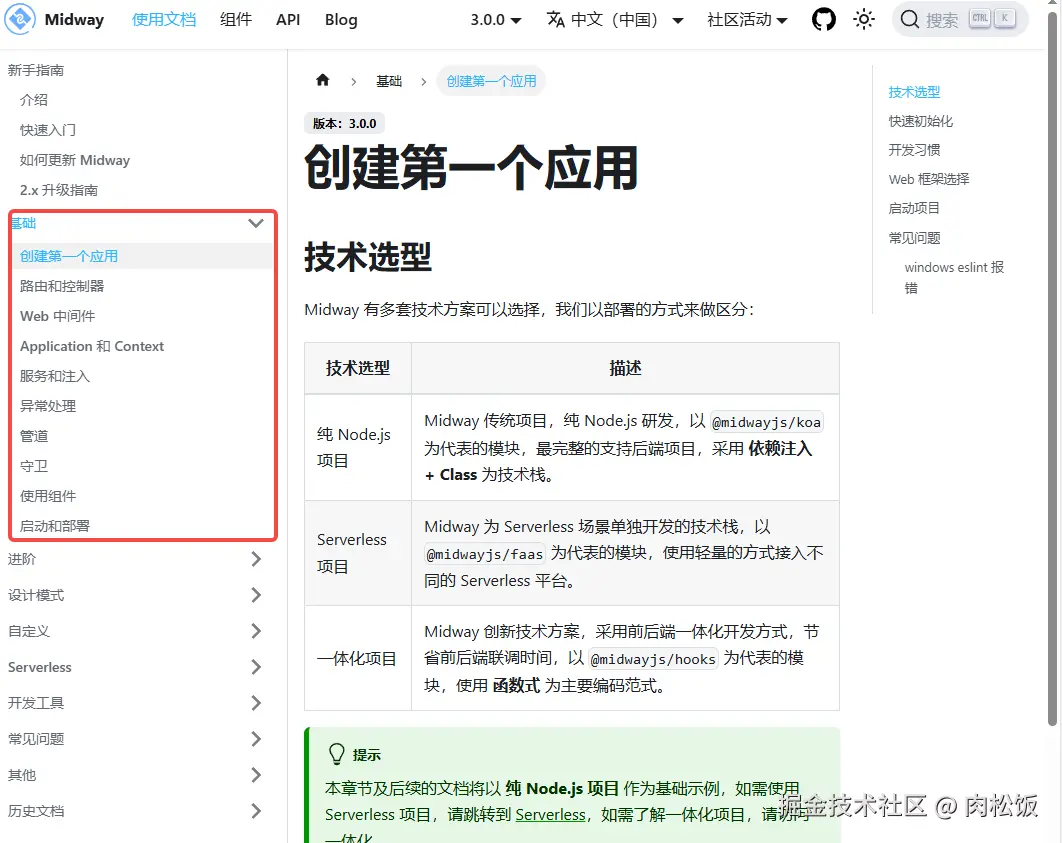The width and height of the screenshot is (1062, 843).
Task: Collapse the 基础 sidebar category chevron
Action: (255, 223)
